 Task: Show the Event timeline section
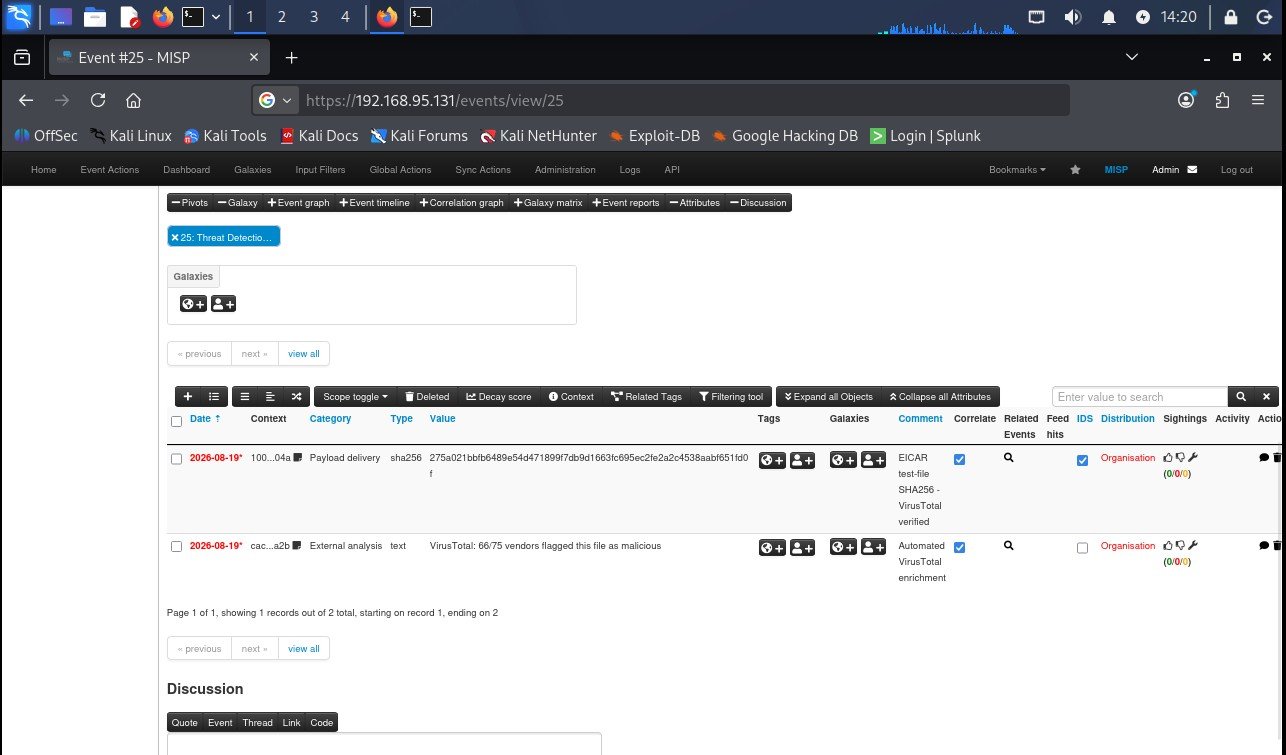click(x=375, y=202)
